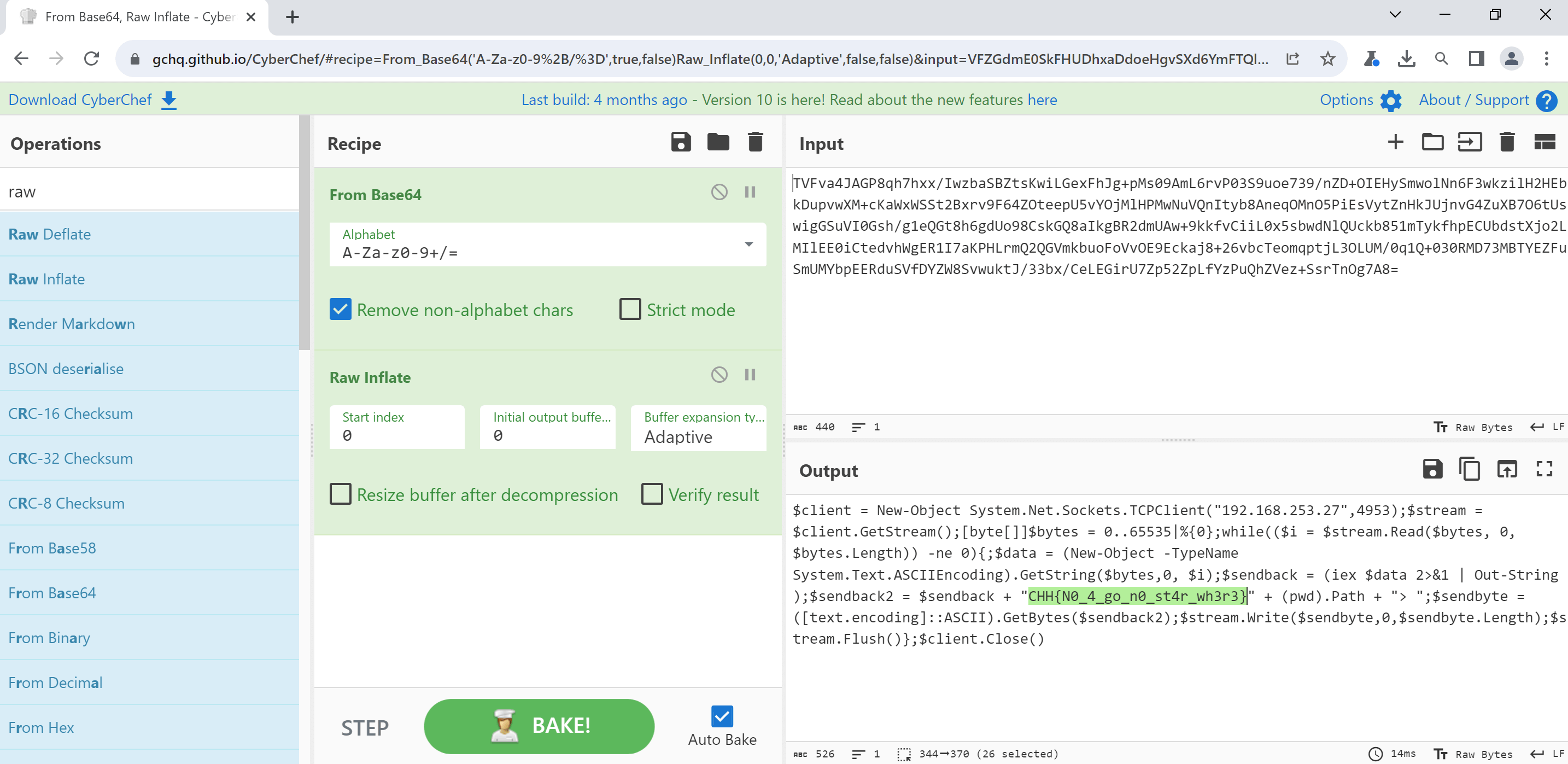Screen dimensions: 1568x764
Task: Select BSON deserialise operation
Action: pyautogui.click(x=149, y=369)
